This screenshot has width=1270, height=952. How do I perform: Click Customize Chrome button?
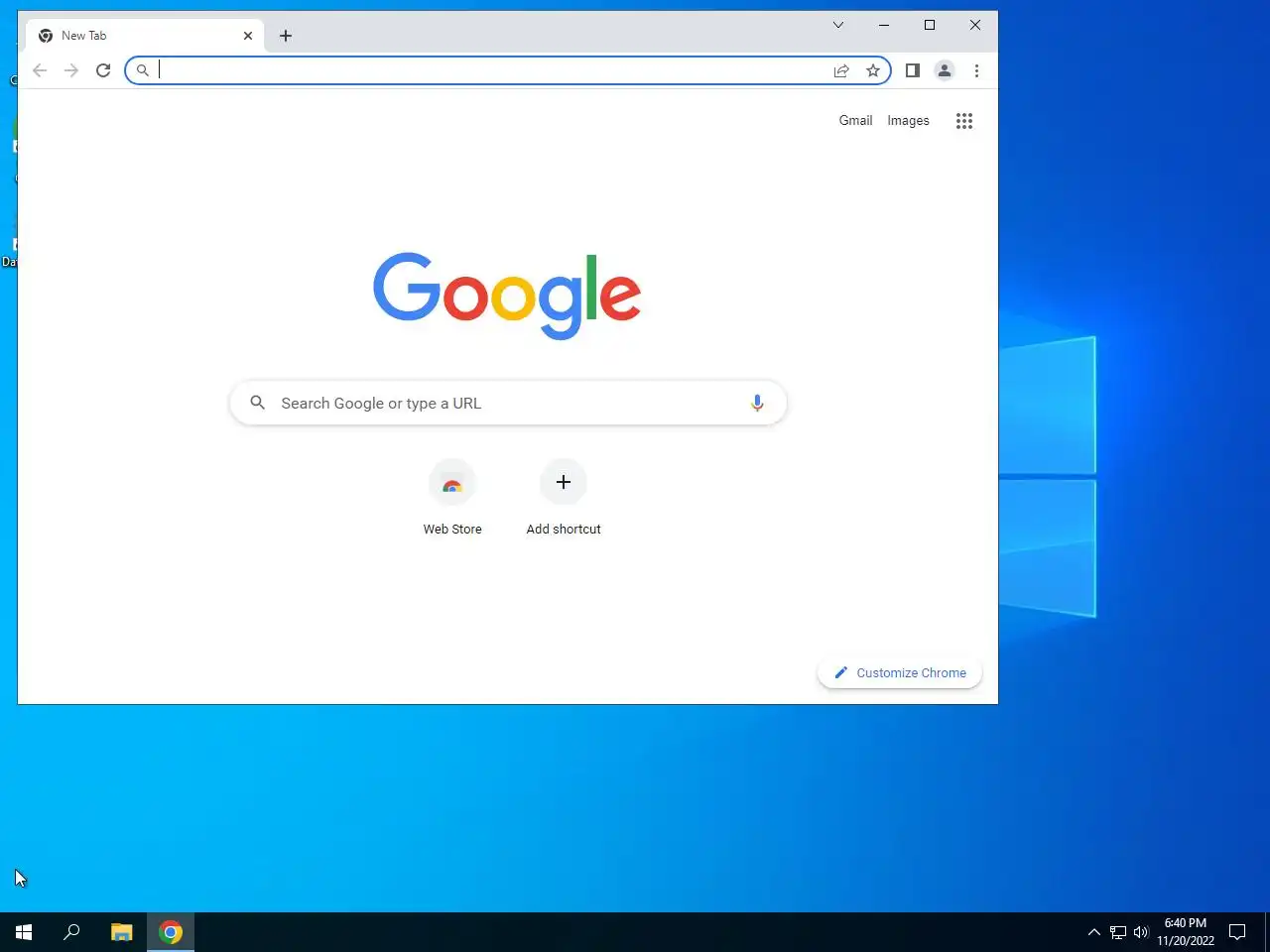point(900,672)
